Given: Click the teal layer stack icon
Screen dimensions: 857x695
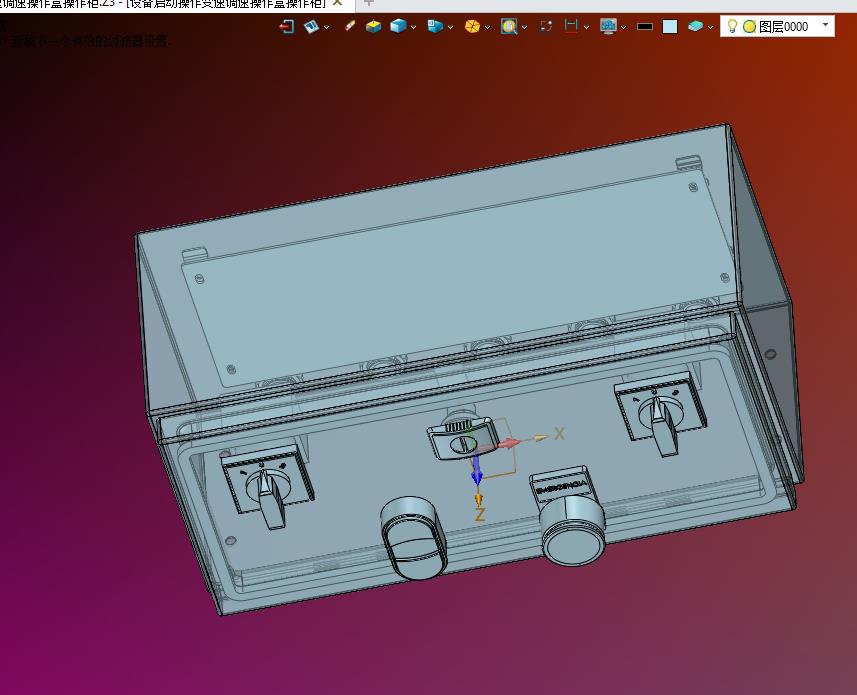Looking at the screenshot, I should point(695,26).
